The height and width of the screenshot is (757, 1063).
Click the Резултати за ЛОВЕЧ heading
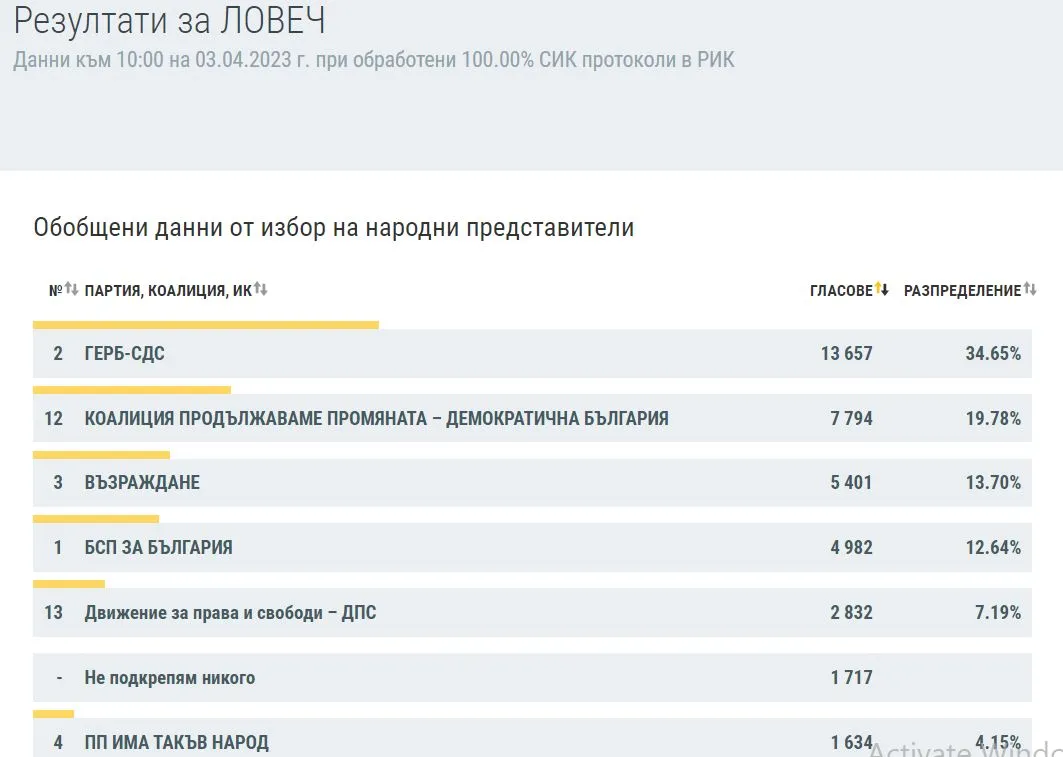[x=169, y=20]
